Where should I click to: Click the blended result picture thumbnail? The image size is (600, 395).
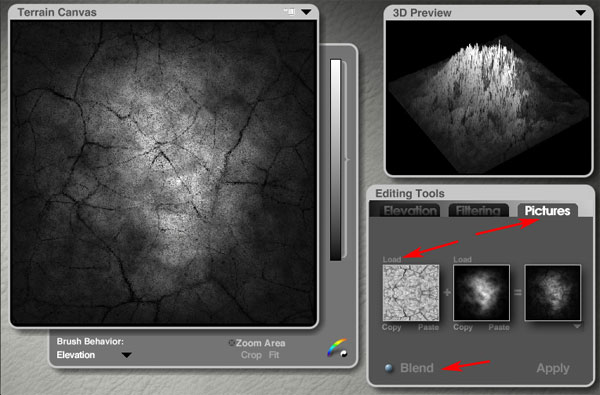pyautogui.click(x=553, y=292)
